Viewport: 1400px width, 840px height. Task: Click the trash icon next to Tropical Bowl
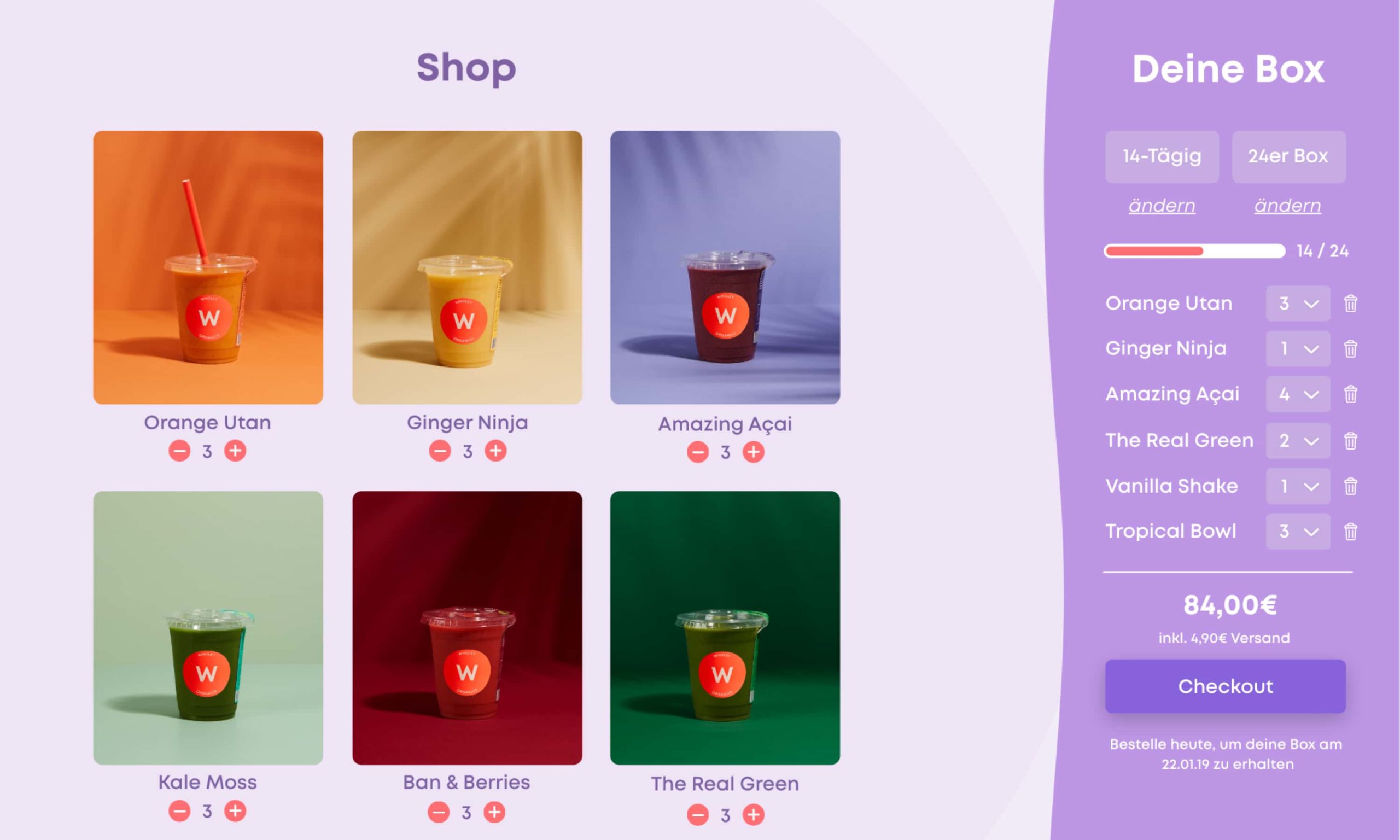click(x=1350, y=532)
